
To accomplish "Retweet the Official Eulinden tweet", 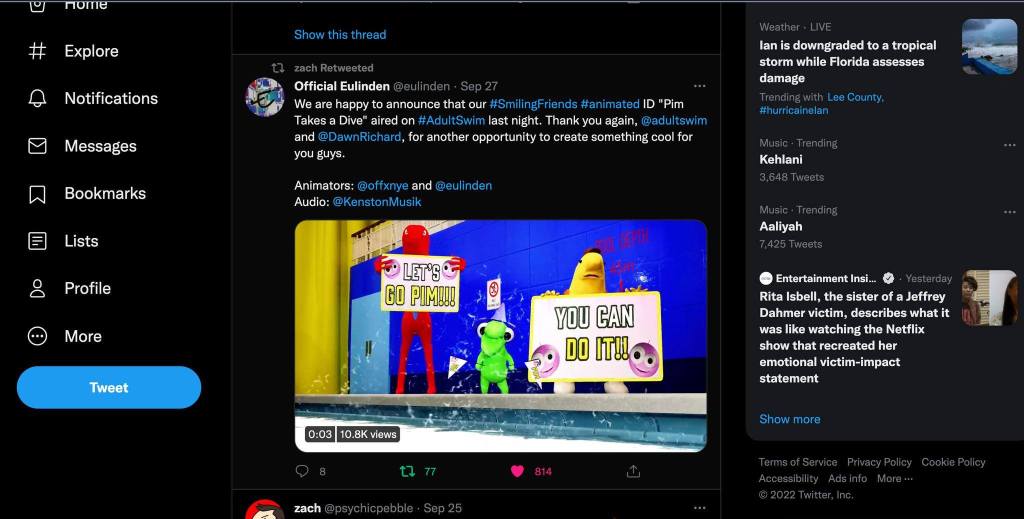I will tap(407, 471).
